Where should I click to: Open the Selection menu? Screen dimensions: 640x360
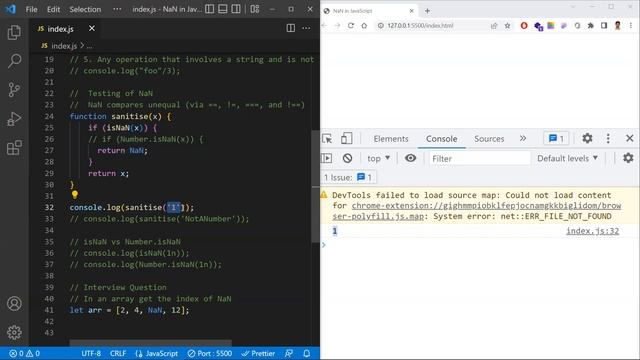(85, 9)
